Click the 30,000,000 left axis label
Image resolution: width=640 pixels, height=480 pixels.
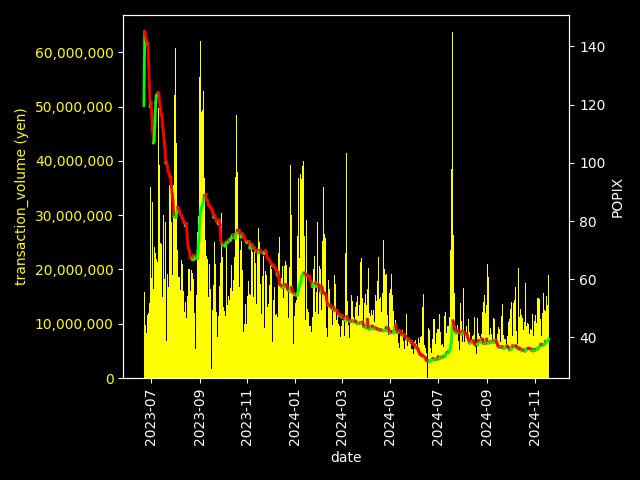point(74,216)
